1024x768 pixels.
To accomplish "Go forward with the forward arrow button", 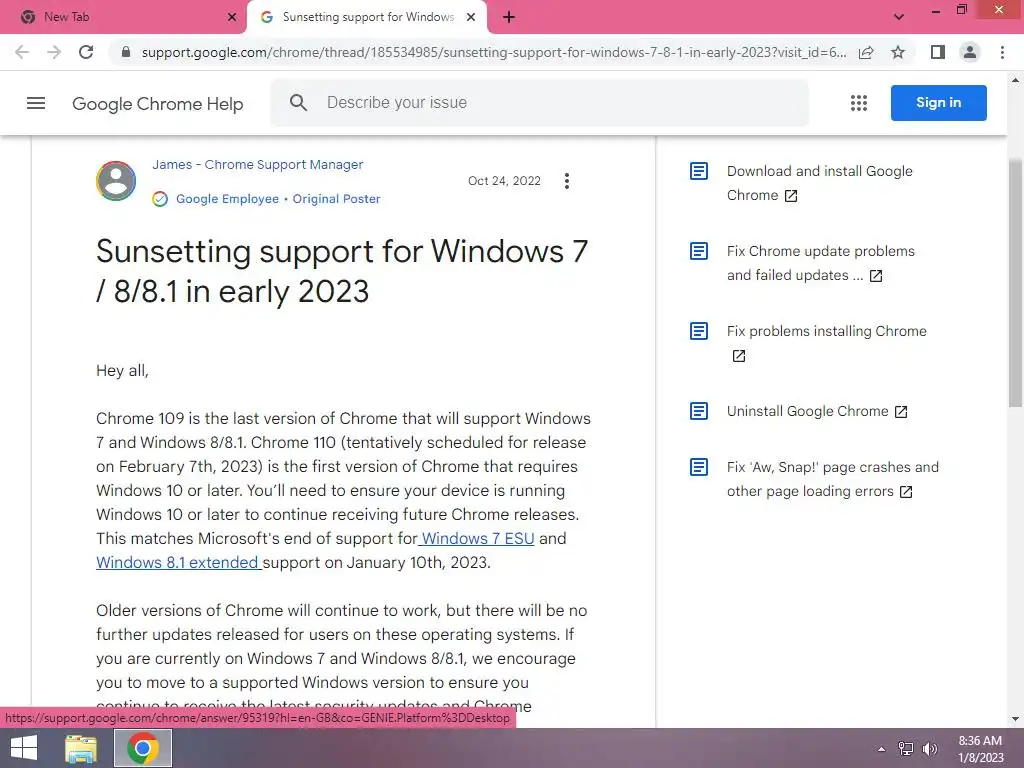I will click(x=54, y=52).
